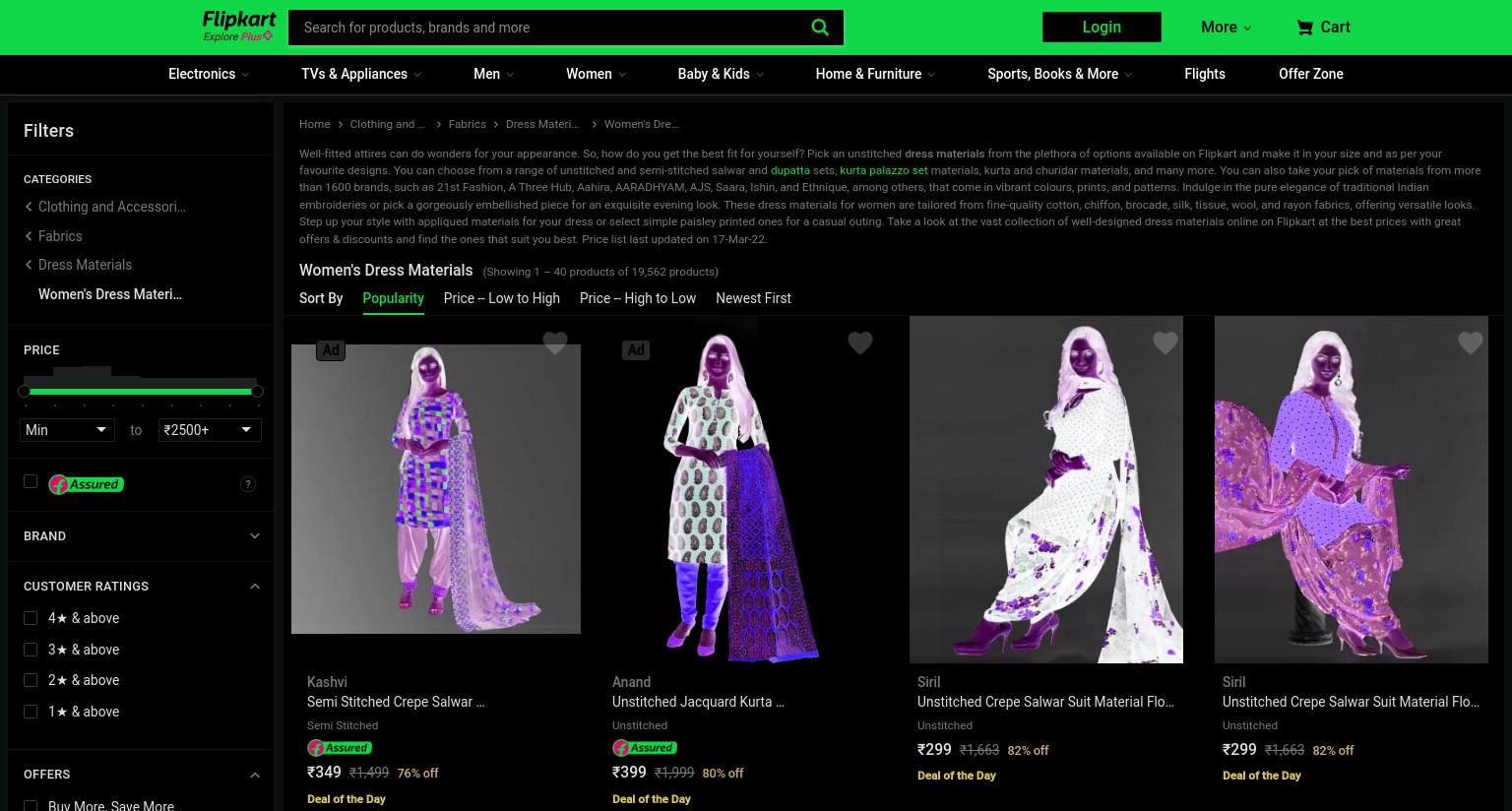Screen dimensions: 1512x811
Task: Open the Women category menu
Action: (596, 74)
